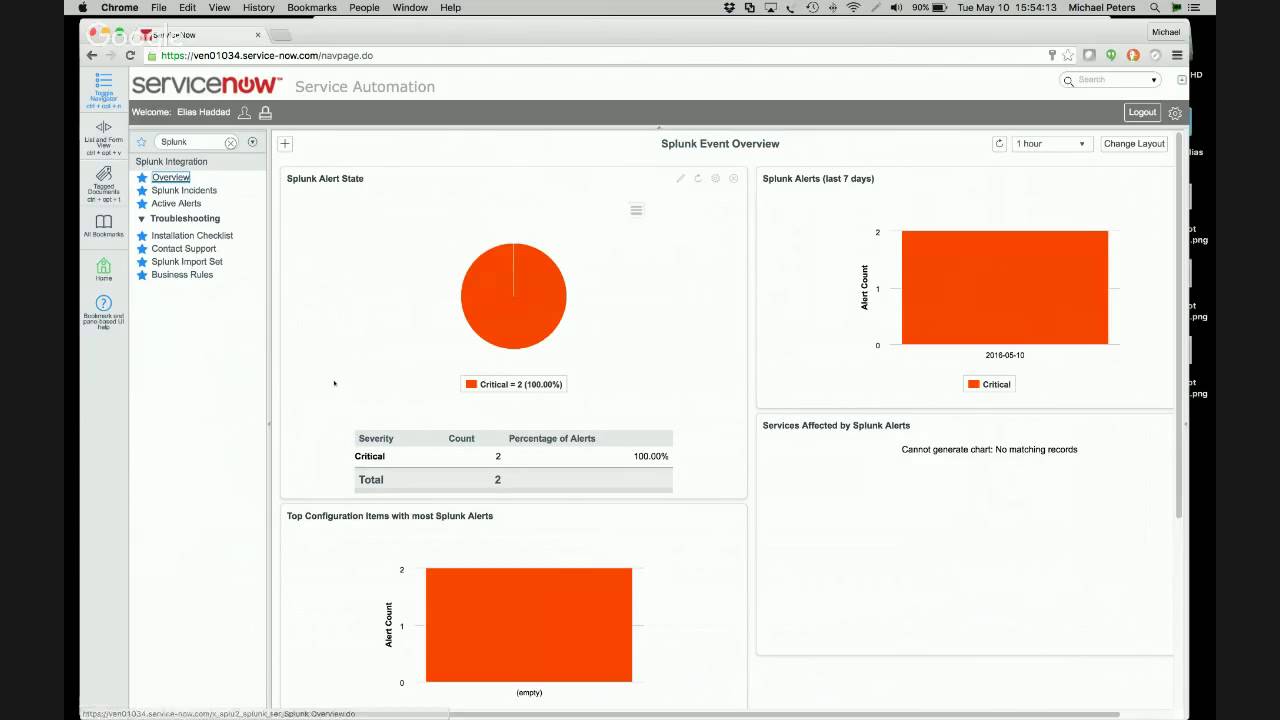The width and height of the screenshot is (1280, 720).
Task: Click the Change Layout button
Action: [x=1134, y=144]
